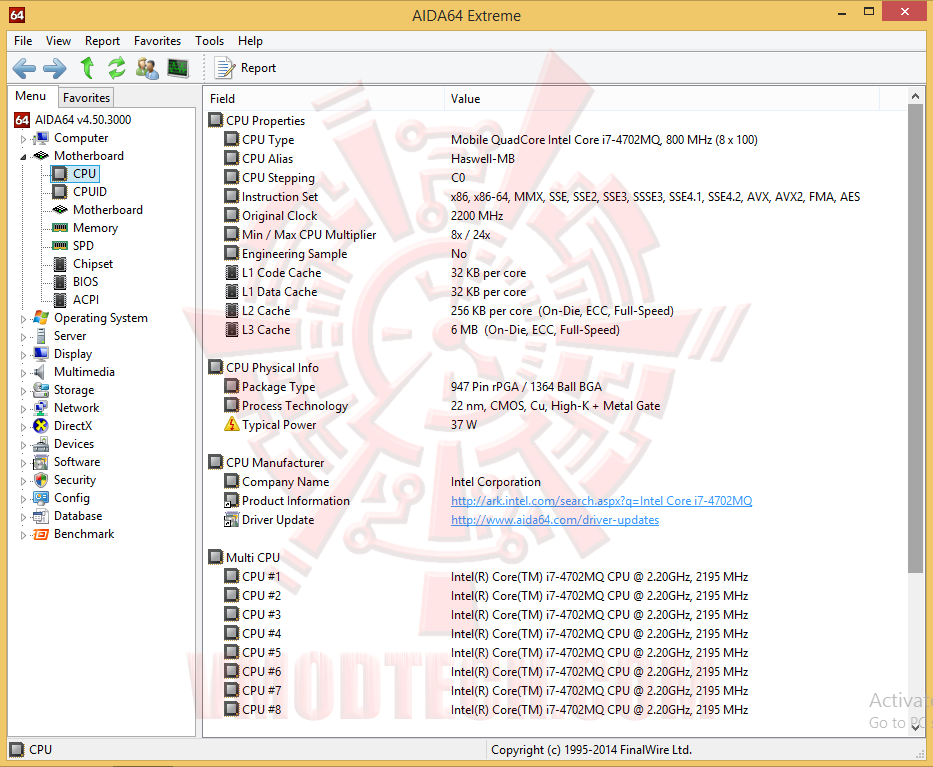Open the users preferences toolbar icon
The height and width of the screenshot is (767, 933).
(x=147, y=68)
